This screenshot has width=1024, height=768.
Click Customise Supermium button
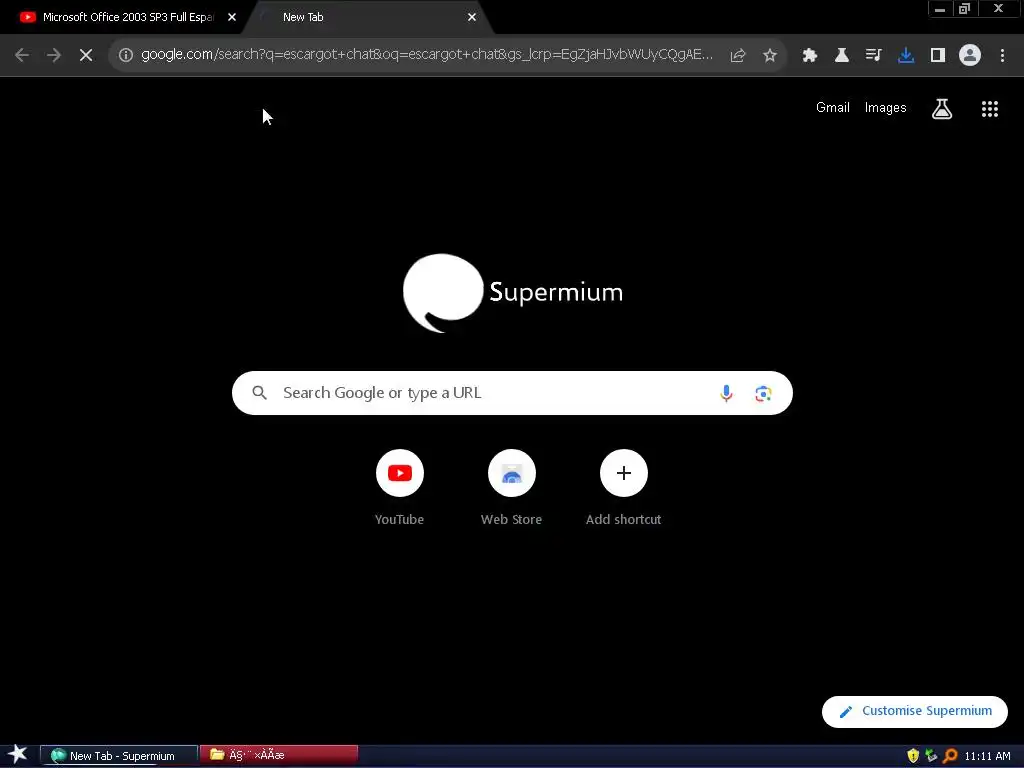(x=915, y=711)
